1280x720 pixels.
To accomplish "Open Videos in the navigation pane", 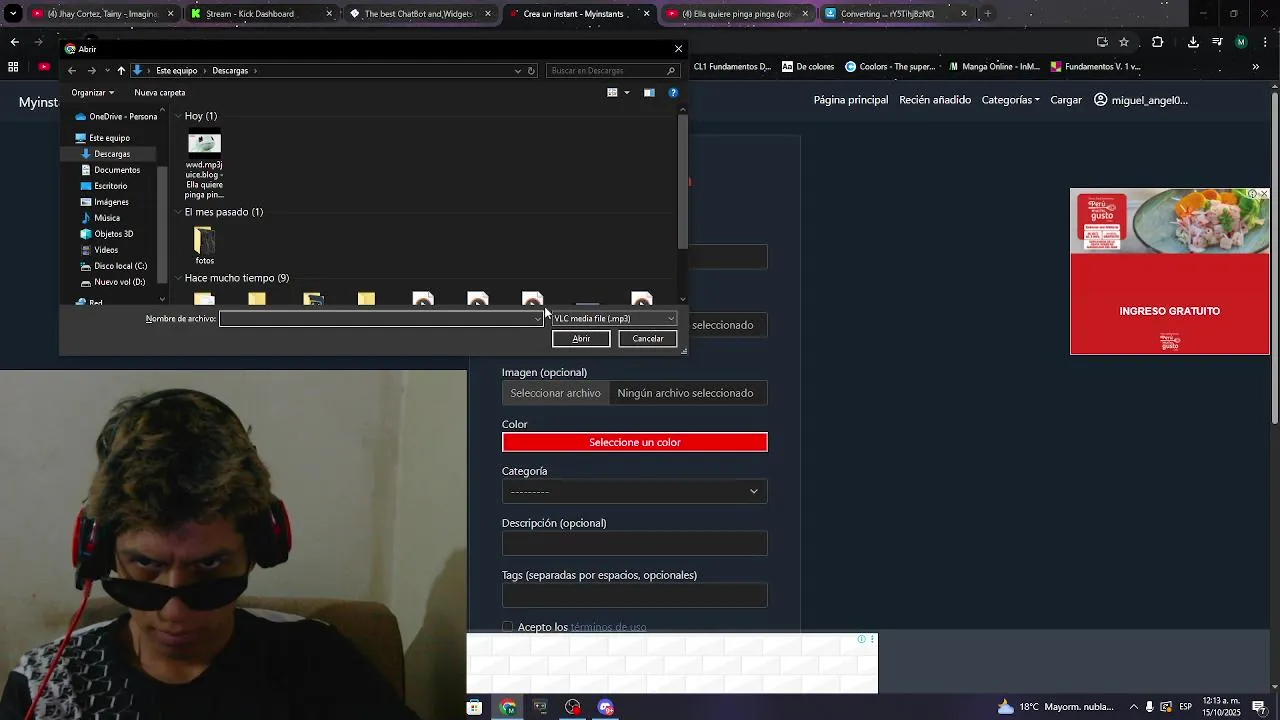I will [x=99, y=250].
